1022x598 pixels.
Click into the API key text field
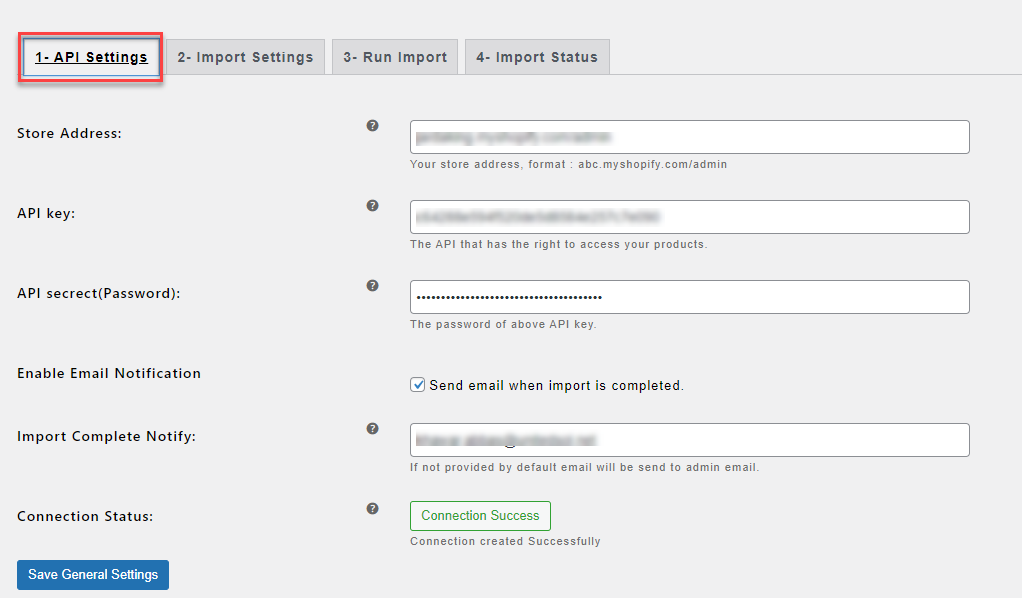(689, 217)
